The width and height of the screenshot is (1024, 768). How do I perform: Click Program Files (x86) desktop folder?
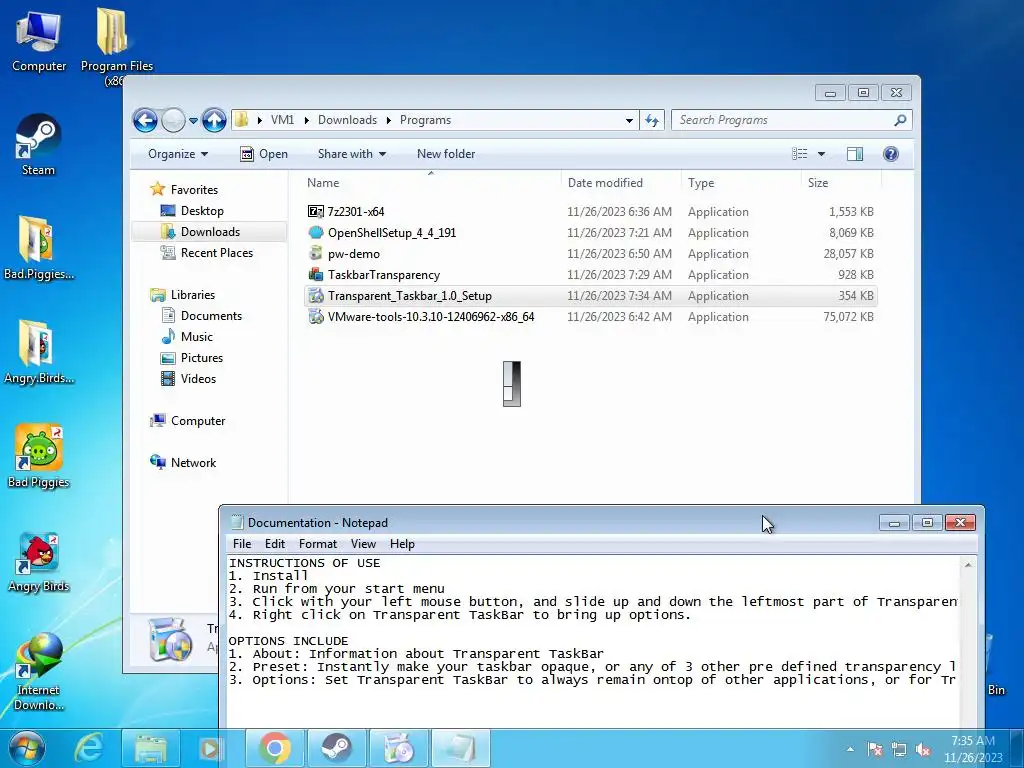[116, 46]
